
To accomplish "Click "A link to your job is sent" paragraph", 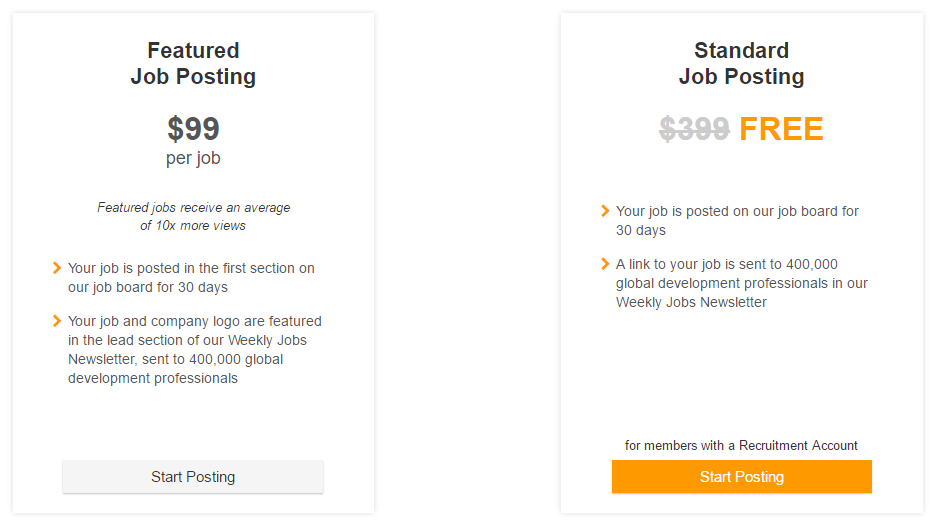I will [x=741, y=283].
